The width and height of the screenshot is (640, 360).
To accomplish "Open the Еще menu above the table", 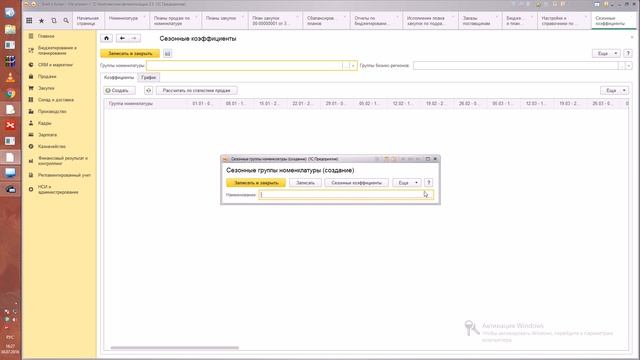I will tap(615, 90).
